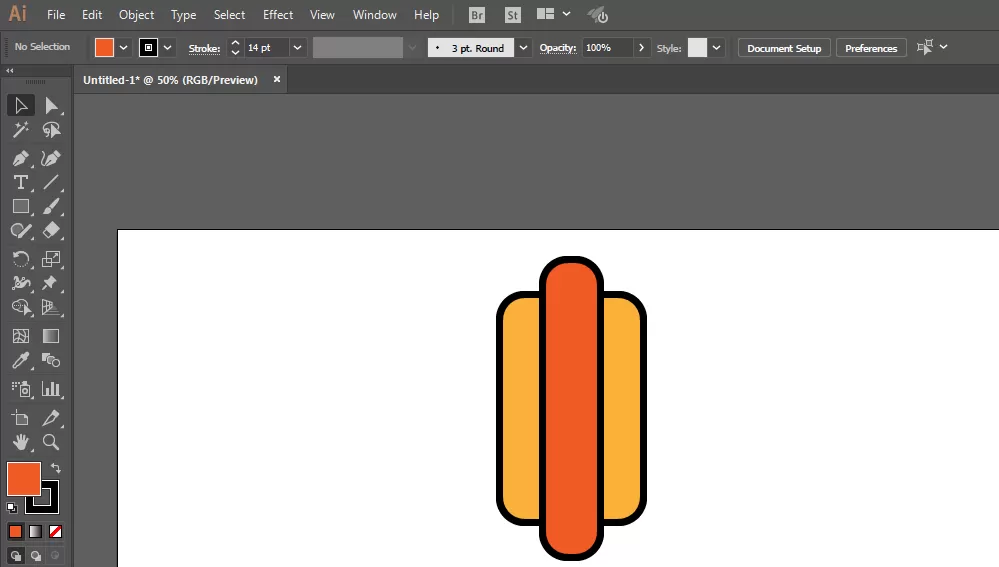Open the Effect menu

coord(278,15)
